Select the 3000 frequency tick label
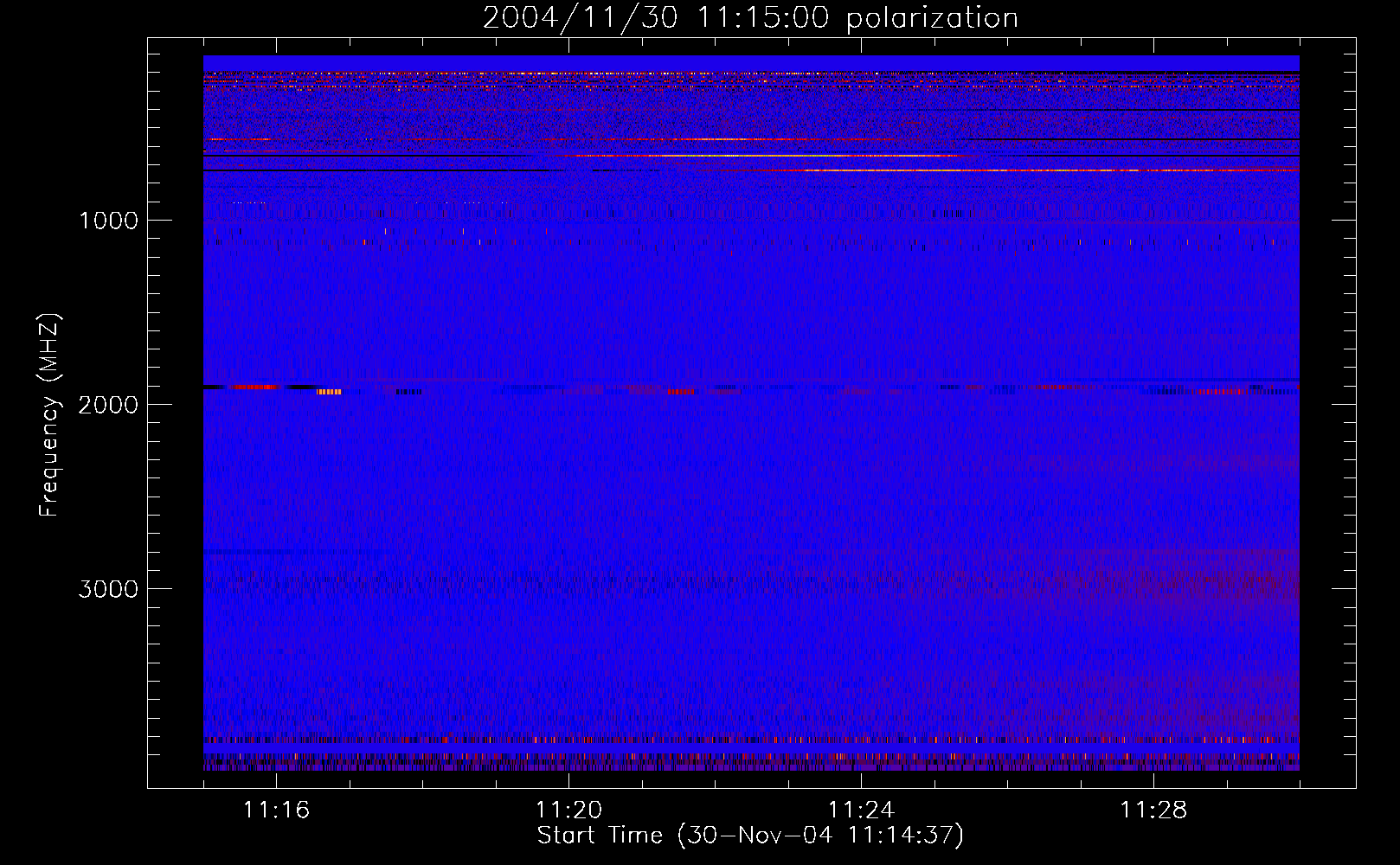 tap(108, 589)
